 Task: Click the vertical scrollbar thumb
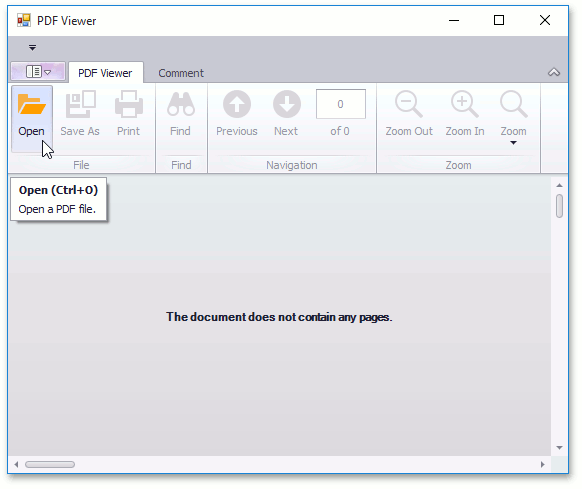(x=559, y=206)
